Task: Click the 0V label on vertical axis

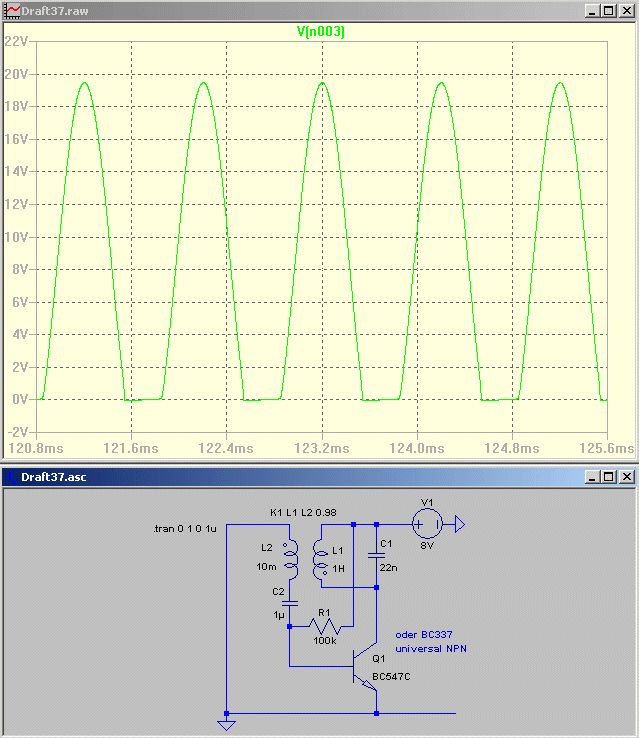Action: pos(20,399)
